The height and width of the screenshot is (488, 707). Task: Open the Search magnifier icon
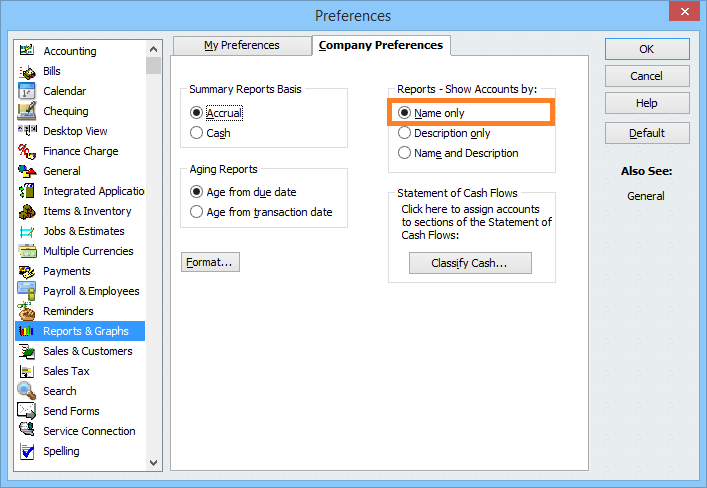(27, 391)
